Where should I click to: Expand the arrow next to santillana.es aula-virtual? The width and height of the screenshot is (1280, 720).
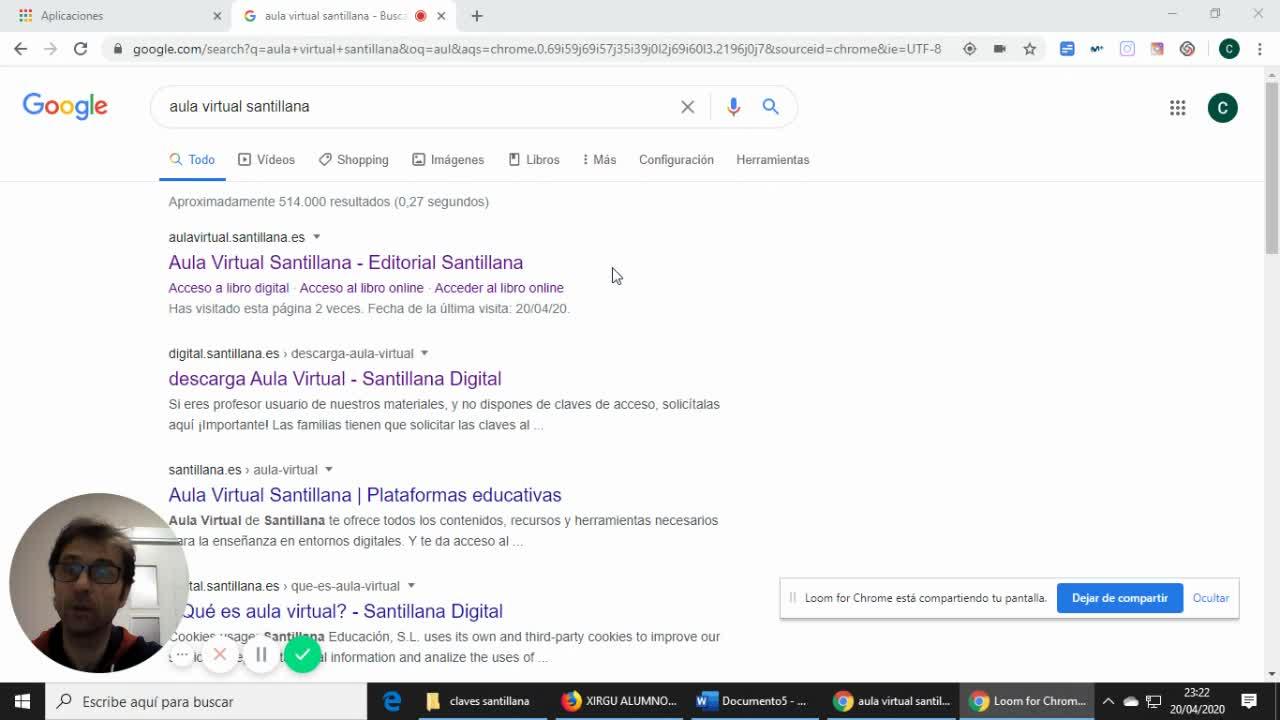point(328,469)
